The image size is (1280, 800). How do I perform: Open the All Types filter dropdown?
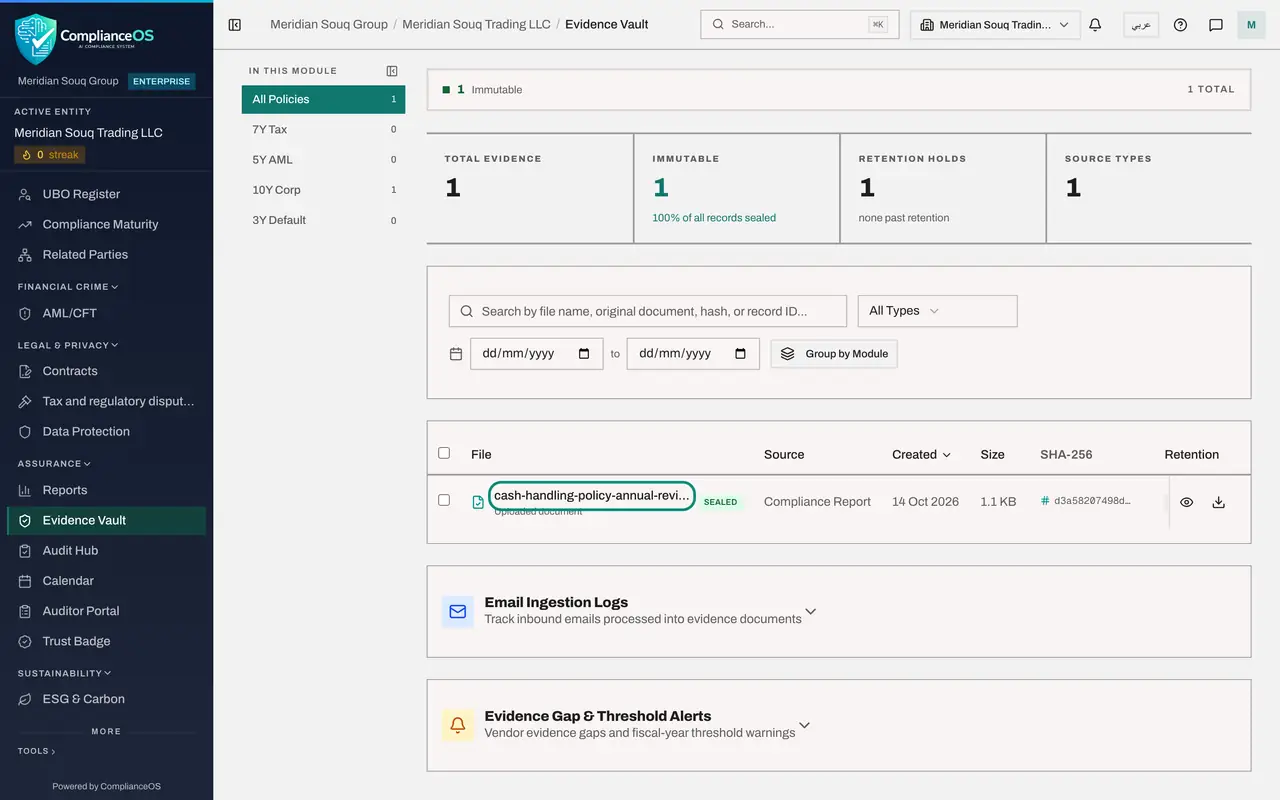pos(937,311)
